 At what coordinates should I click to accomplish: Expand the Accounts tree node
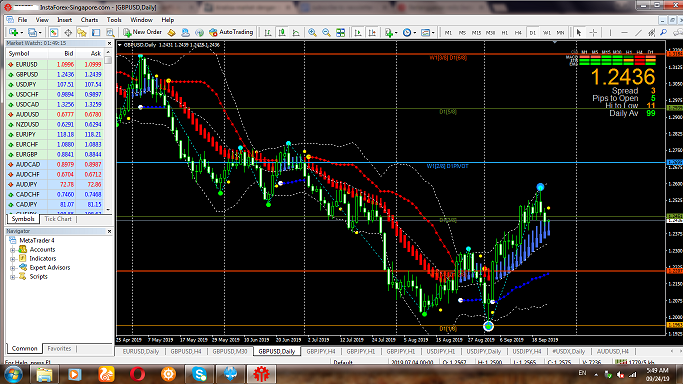point(13,250)
